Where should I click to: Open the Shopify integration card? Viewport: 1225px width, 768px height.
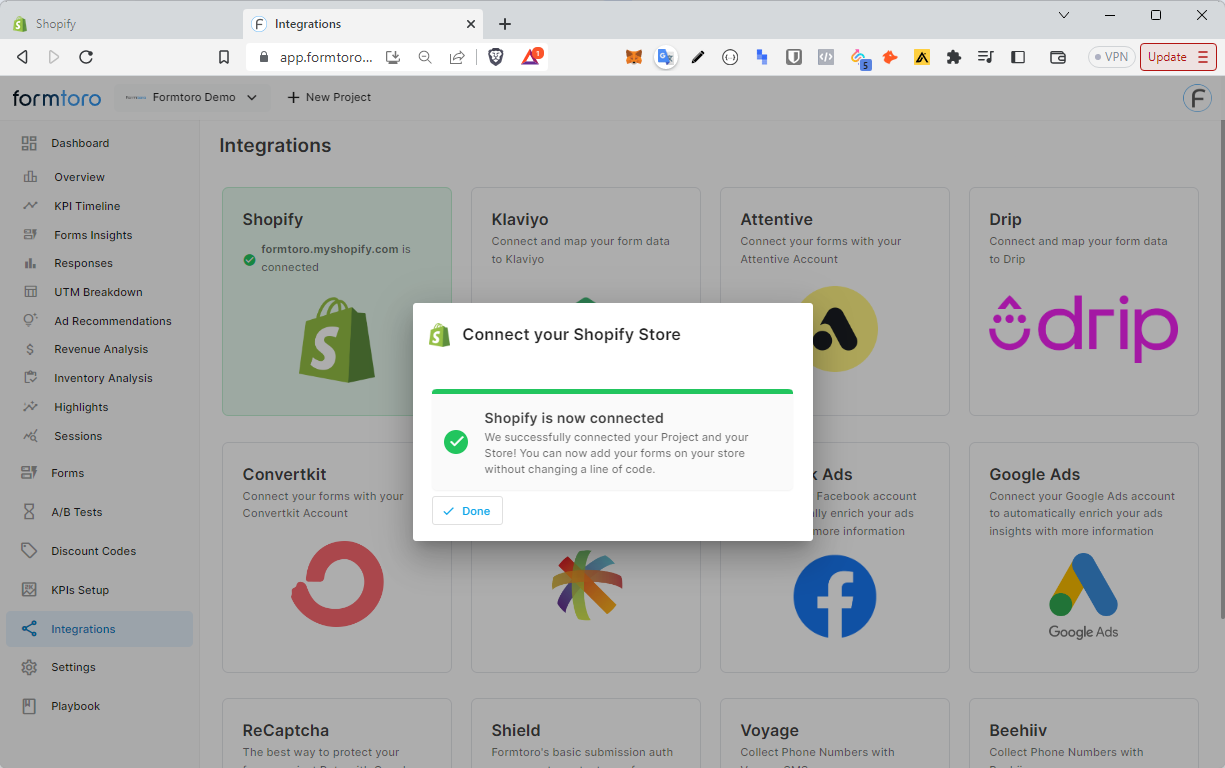click(x=337, y=301)
